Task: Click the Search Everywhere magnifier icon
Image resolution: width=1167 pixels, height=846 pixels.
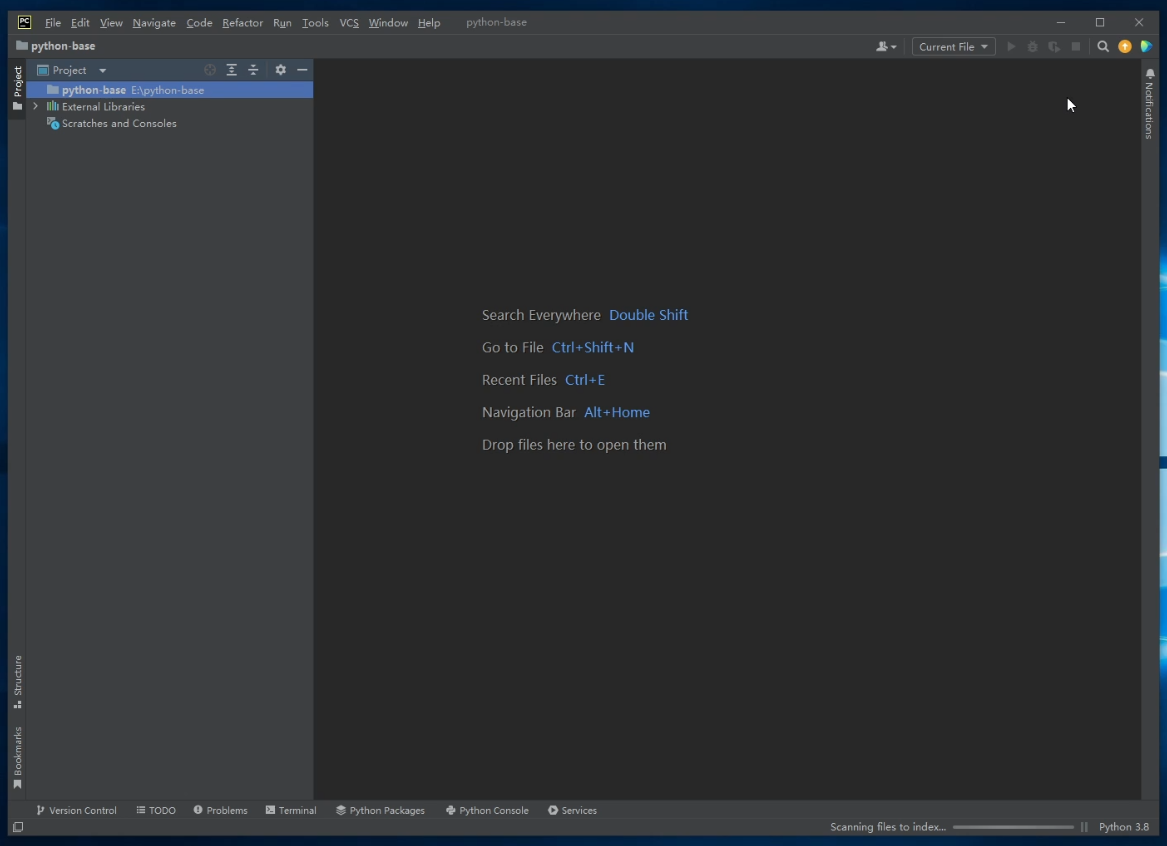Action: point(1102,46)
